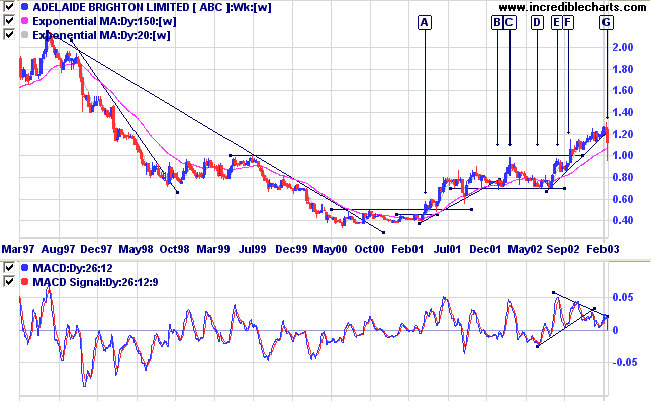
Task: Select the marker label G
Action: click(x=606, y=22)
